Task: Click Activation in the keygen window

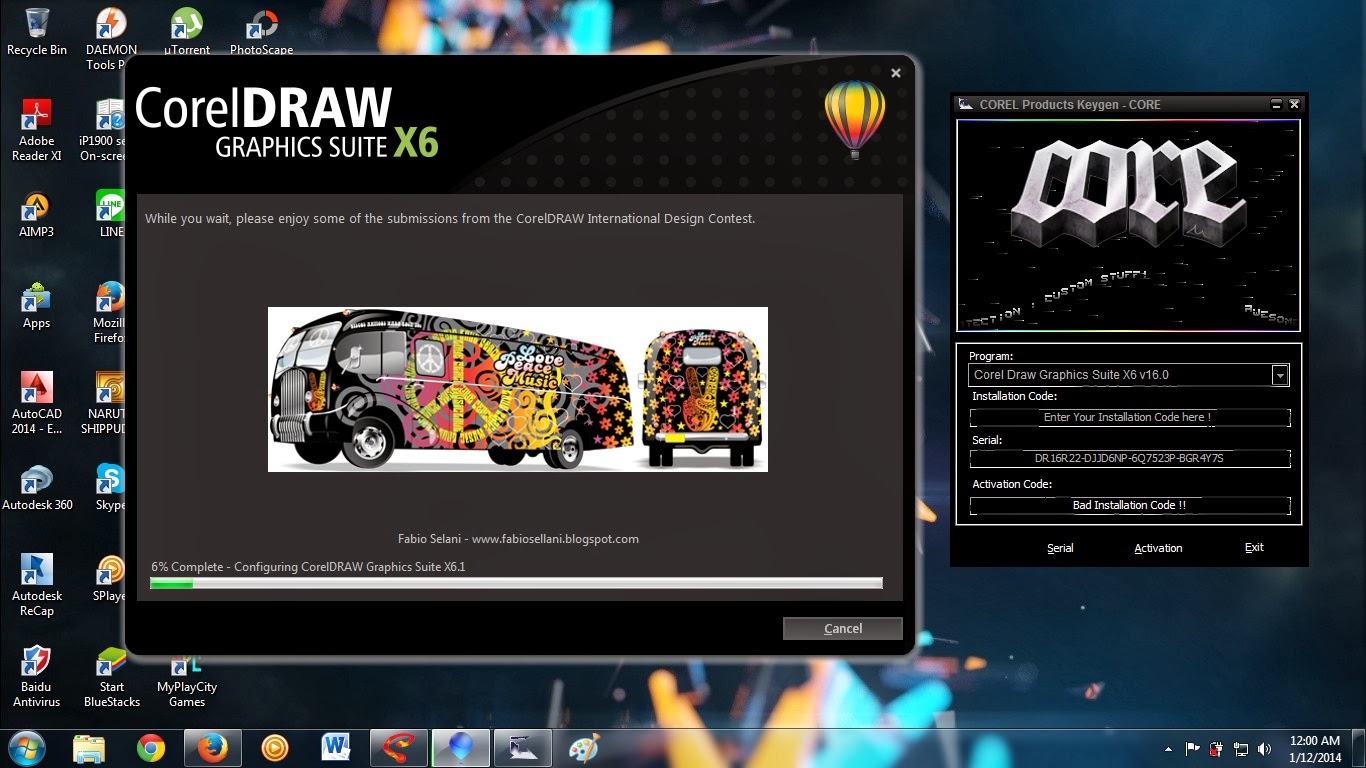Action: coord(1158,548)
